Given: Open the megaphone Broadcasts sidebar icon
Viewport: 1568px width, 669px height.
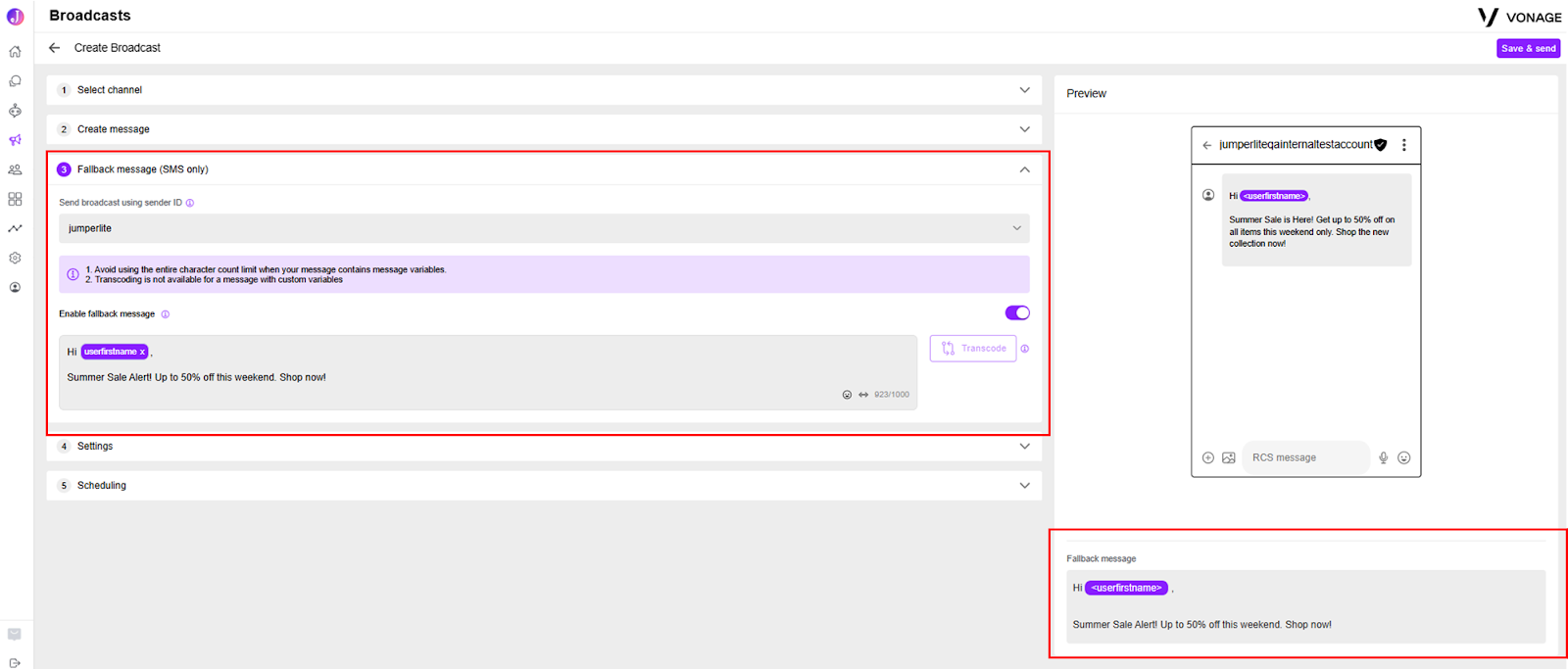Looking at the screenshot, I should tap(15, 140).
